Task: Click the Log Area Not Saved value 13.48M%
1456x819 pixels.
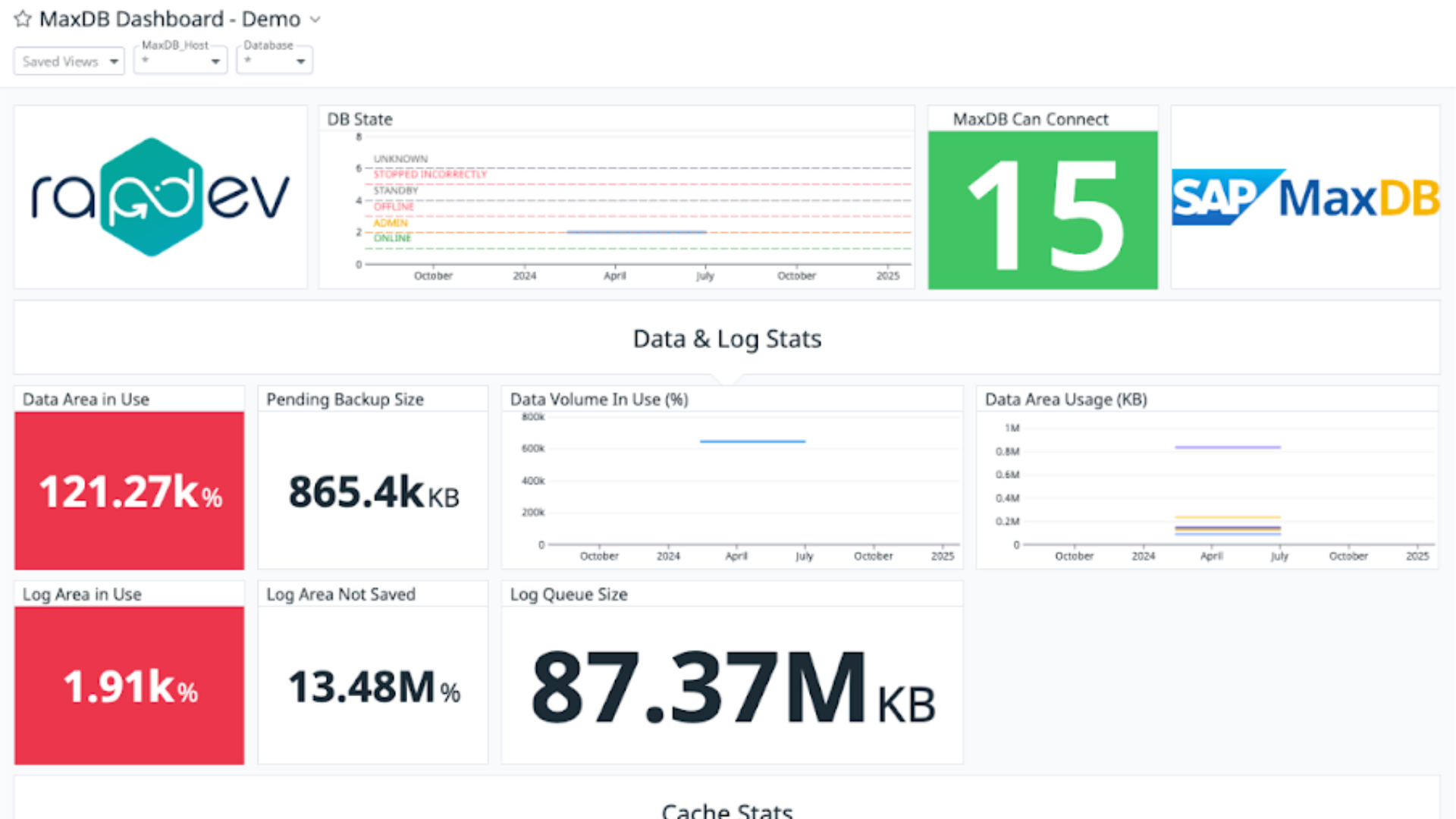Action: pyautogui.click(x=374, y=687)
